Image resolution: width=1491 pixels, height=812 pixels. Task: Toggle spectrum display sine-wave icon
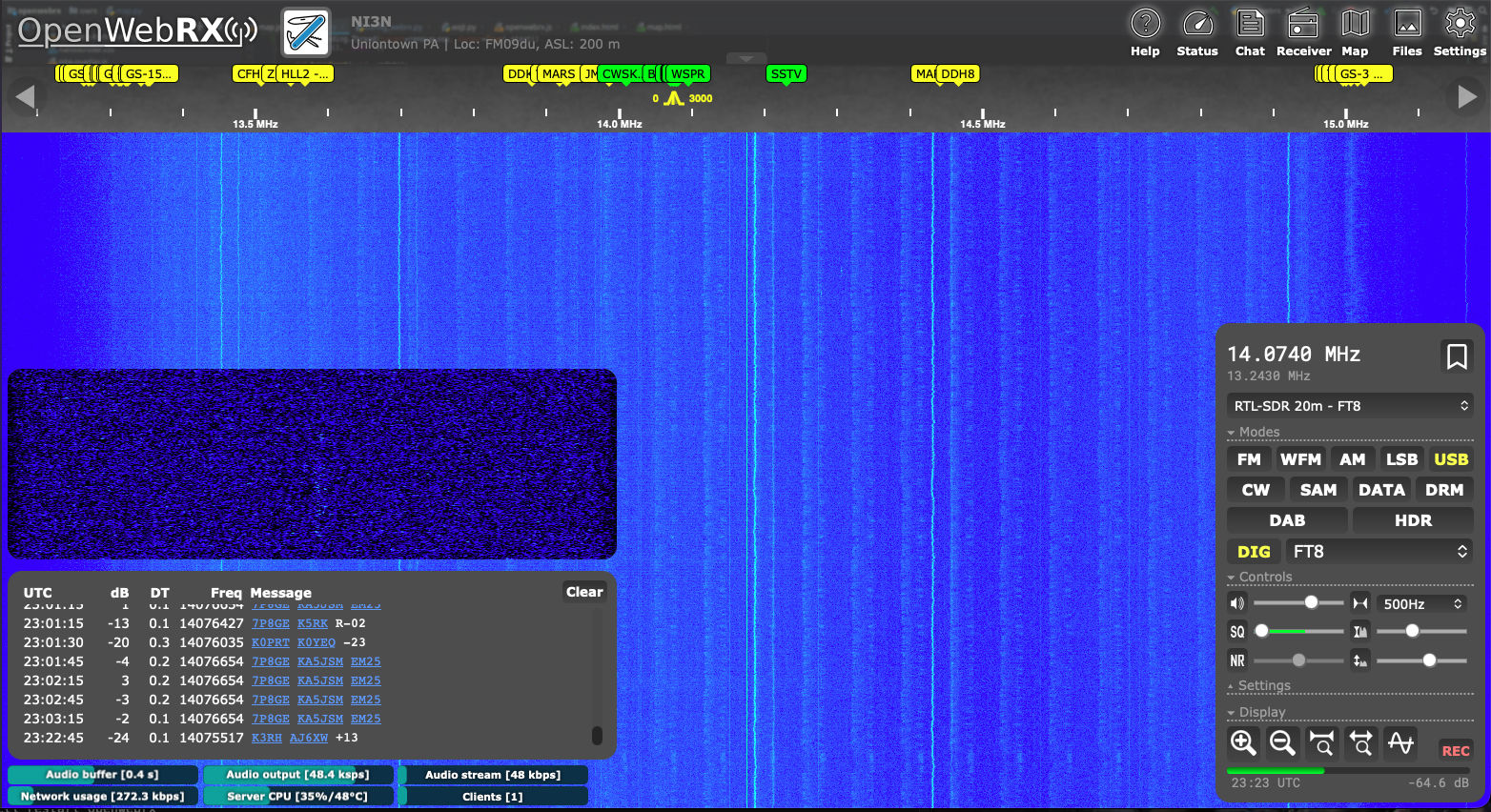pos(1400,742)
